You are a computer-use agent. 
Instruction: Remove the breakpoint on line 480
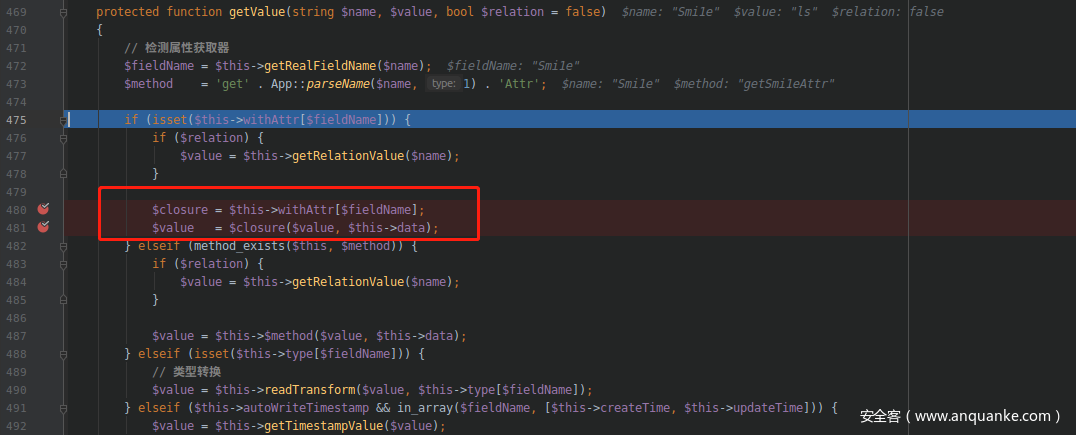tap(43, 209)
